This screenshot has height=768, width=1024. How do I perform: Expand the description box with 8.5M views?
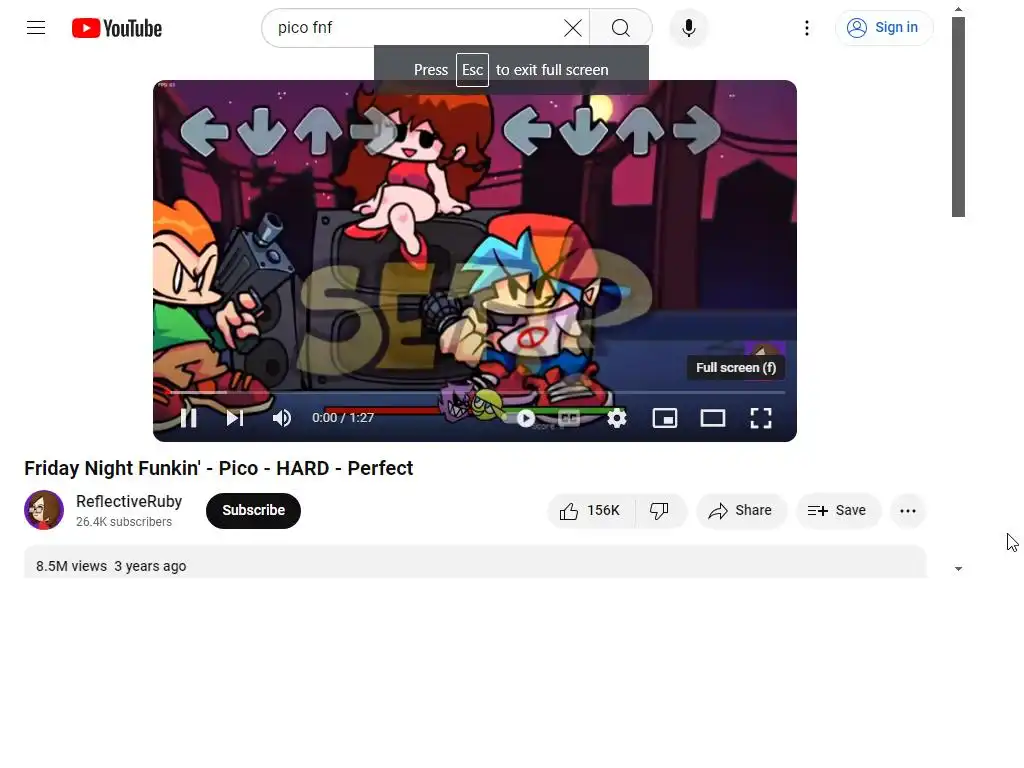click(475, 562)
